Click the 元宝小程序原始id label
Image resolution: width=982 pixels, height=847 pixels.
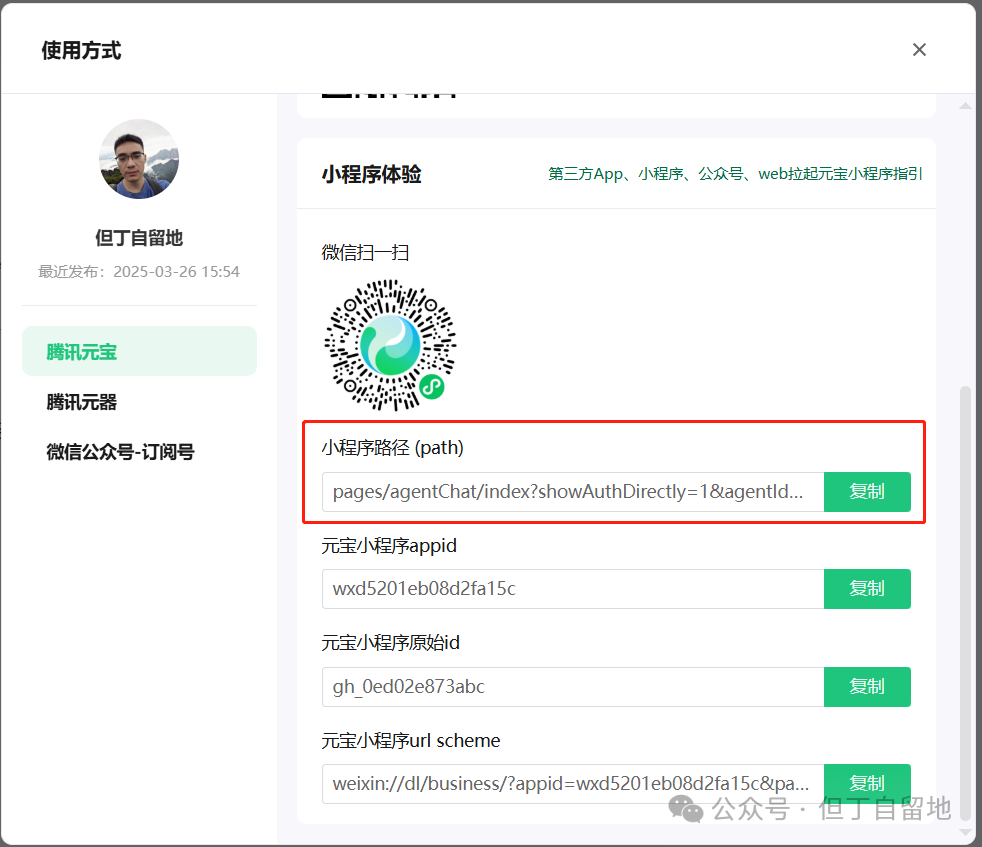390,643
